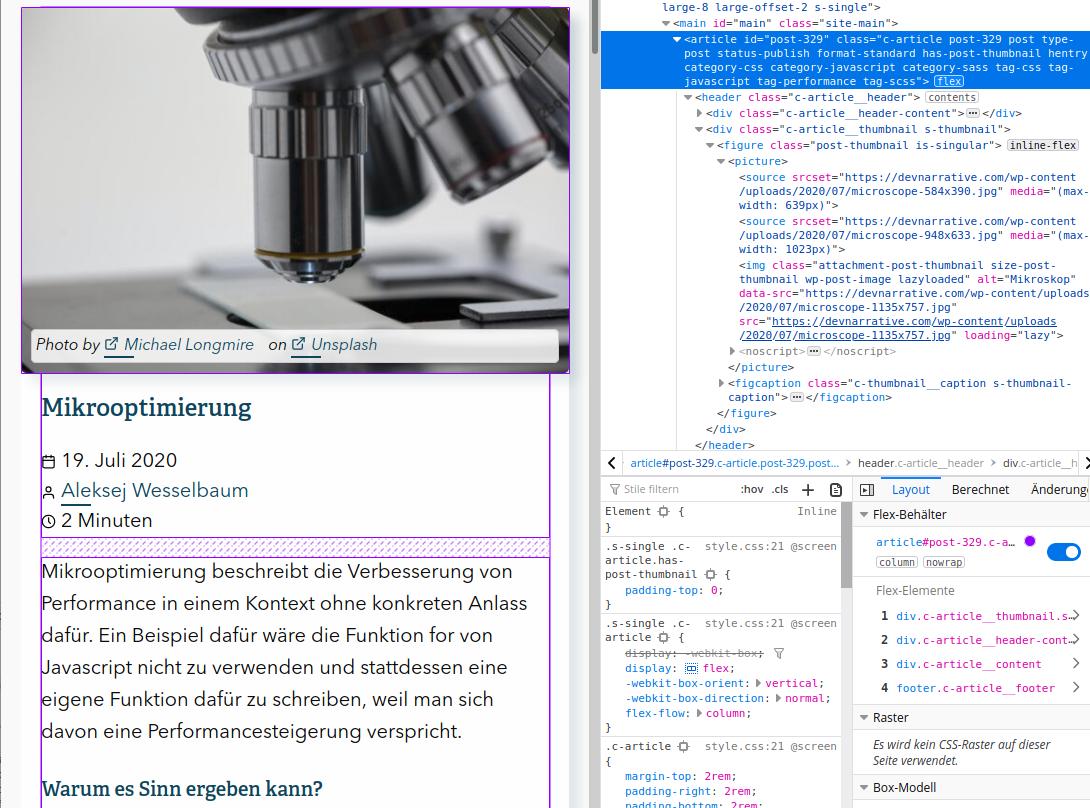Screen dimensions: 1090x808
Task: Collapse the Box-Modell section
Action: tap(864, 788)
